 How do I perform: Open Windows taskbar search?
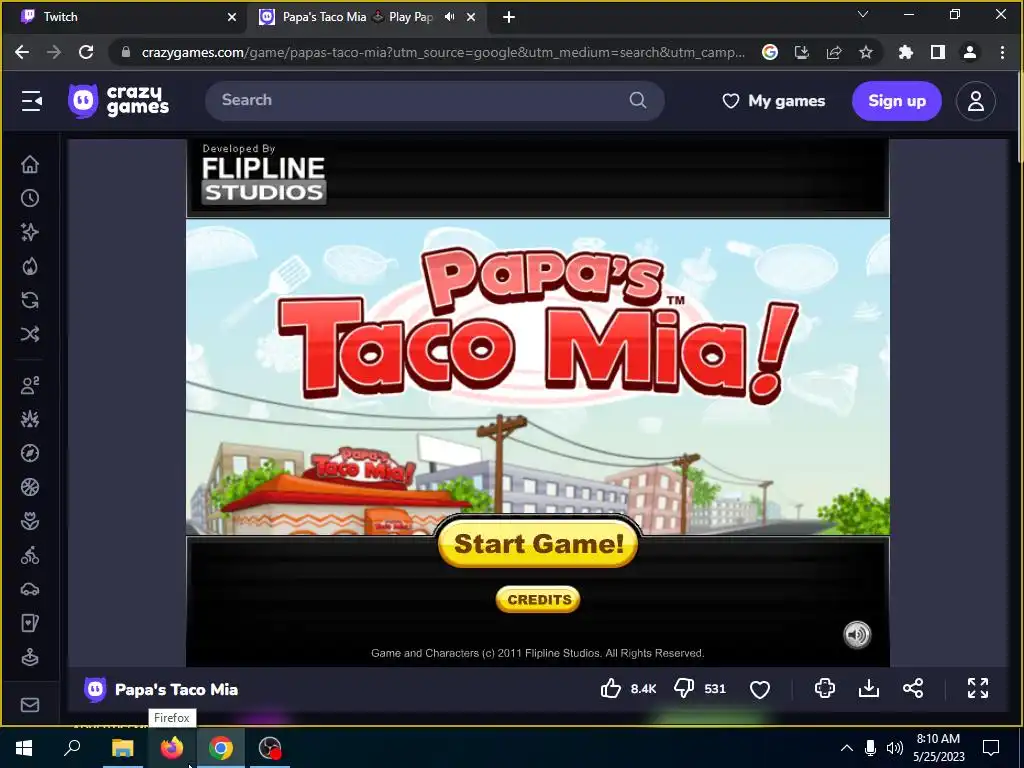click(72, 748)
